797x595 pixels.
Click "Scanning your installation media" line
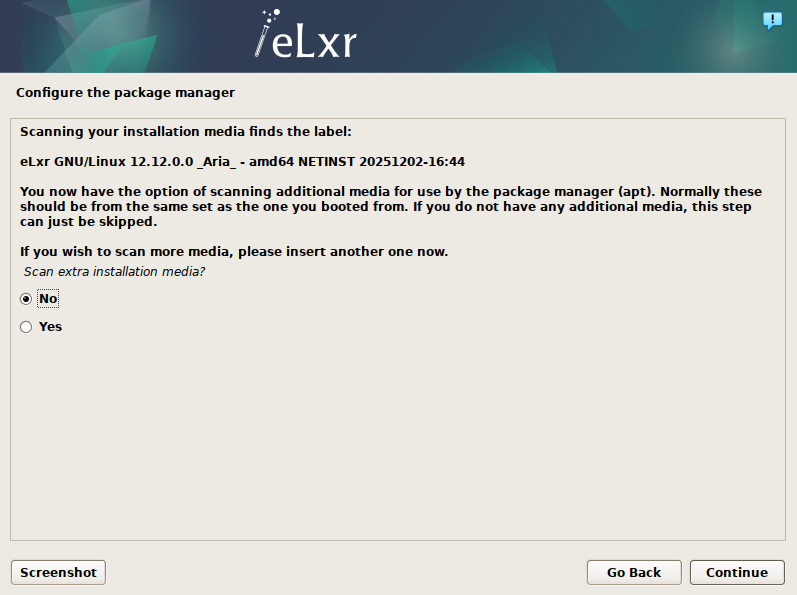(186, 131)
